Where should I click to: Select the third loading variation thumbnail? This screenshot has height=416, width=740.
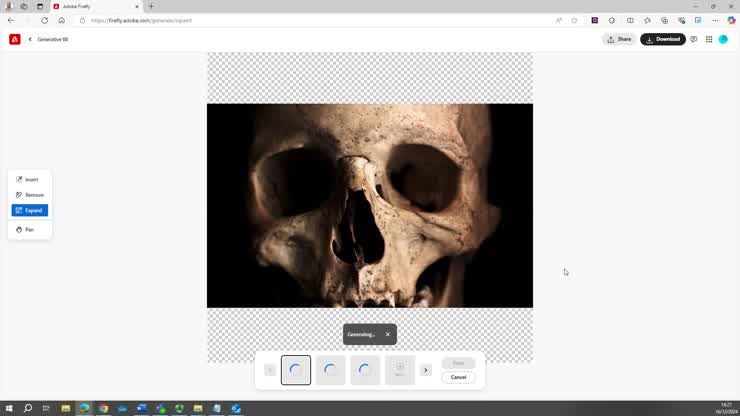(x=365, y=370)
